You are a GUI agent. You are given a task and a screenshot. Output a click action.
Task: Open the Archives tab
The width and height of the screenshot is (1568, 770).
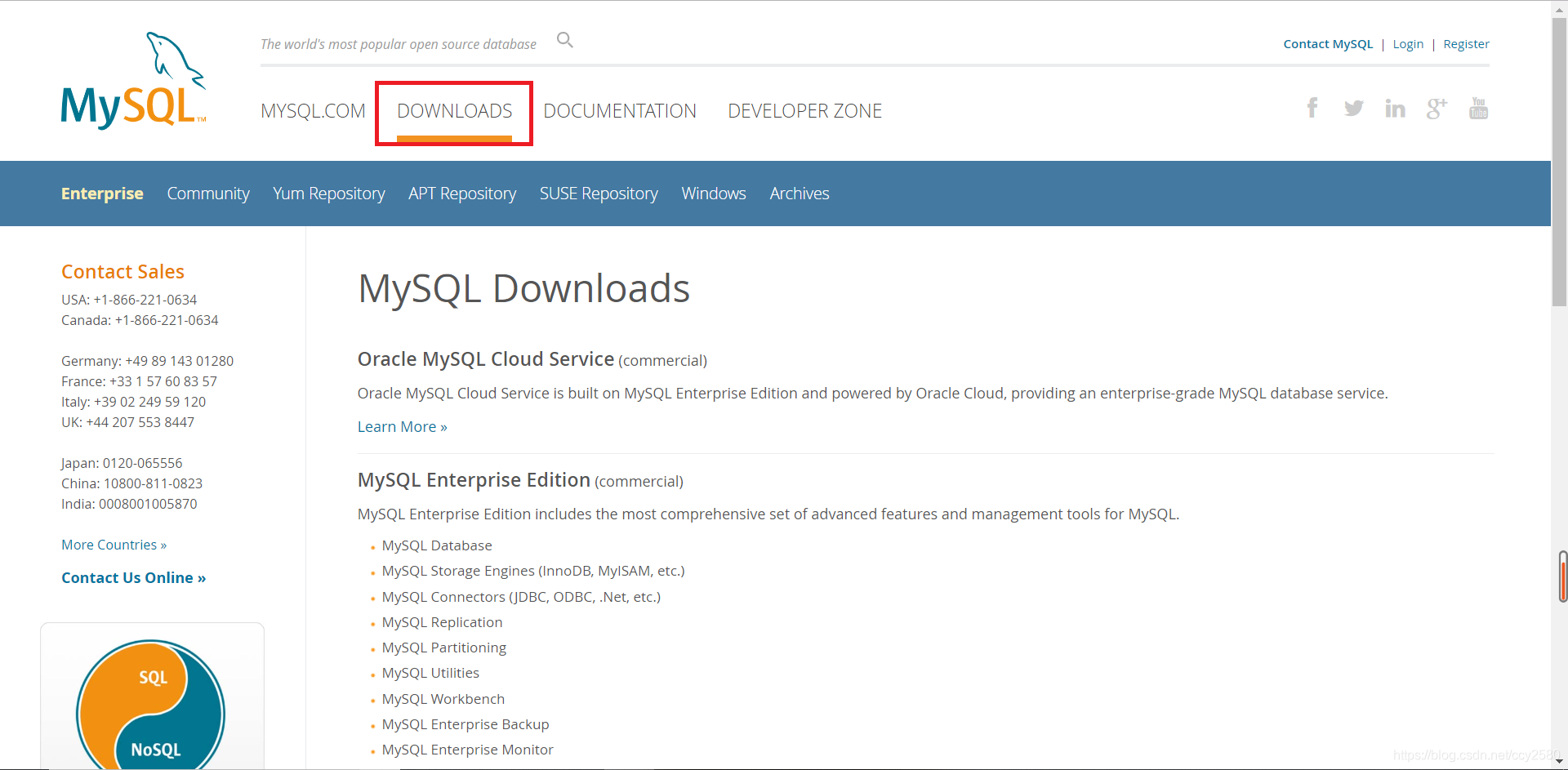coord(800,194)
